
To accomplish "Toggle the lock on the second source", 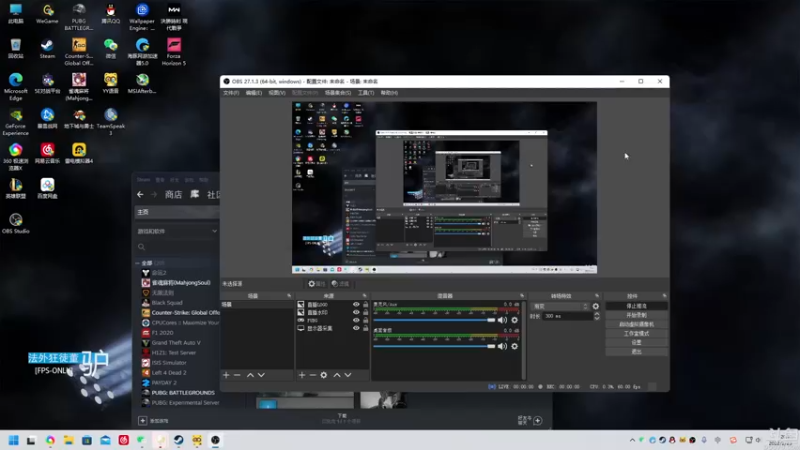I will point(365,312).
